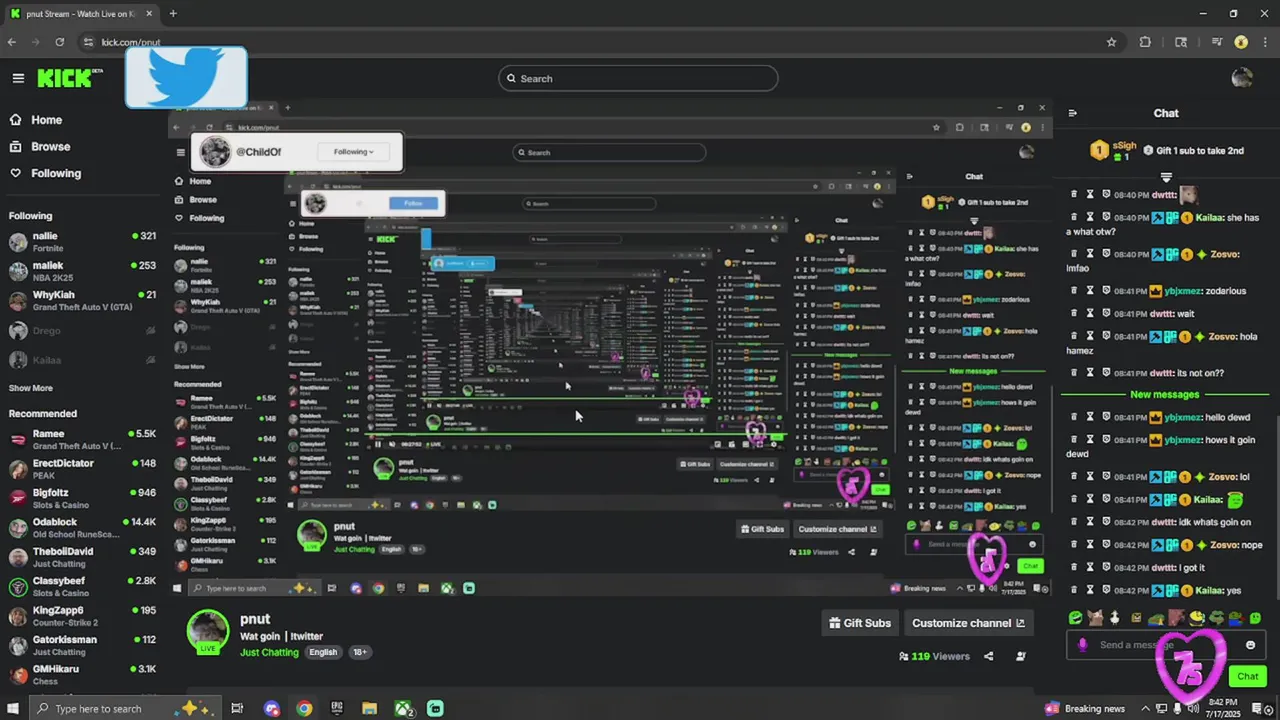The image size is (1280, 720).
Task: Insert the white duck emote from quick emotes
Action: pos(1115,618)
